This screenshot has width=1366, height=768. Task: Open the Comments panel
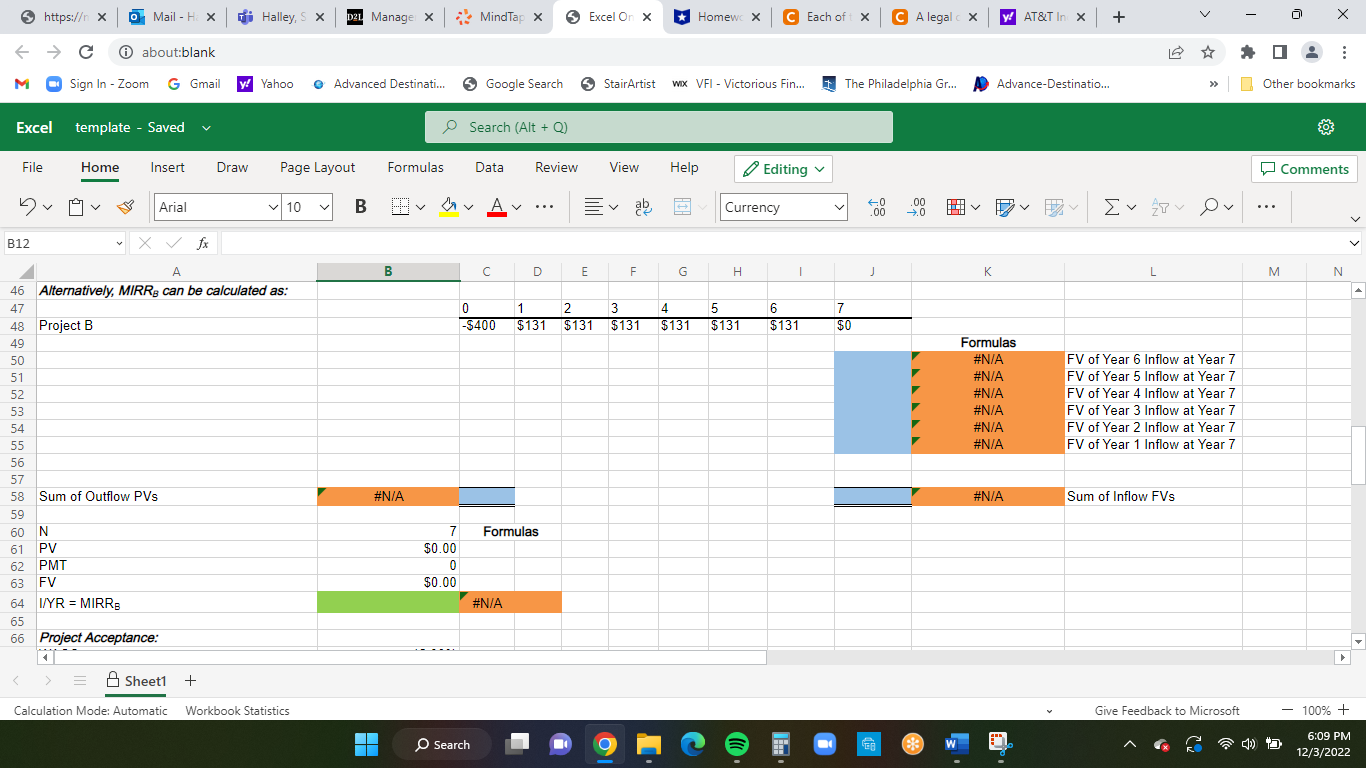point(1304,169)
